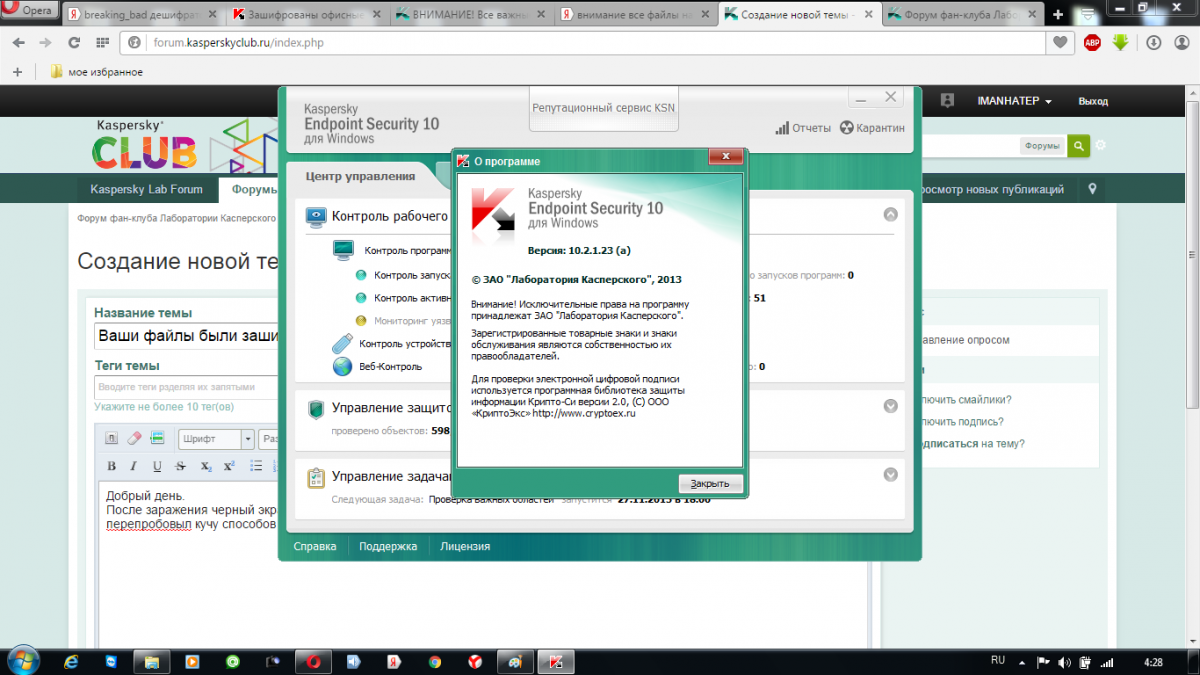The height and width of the screenshot is (675, 1200).
Task: Click the Kaspersky Club logo
Action: coord(145,144)
